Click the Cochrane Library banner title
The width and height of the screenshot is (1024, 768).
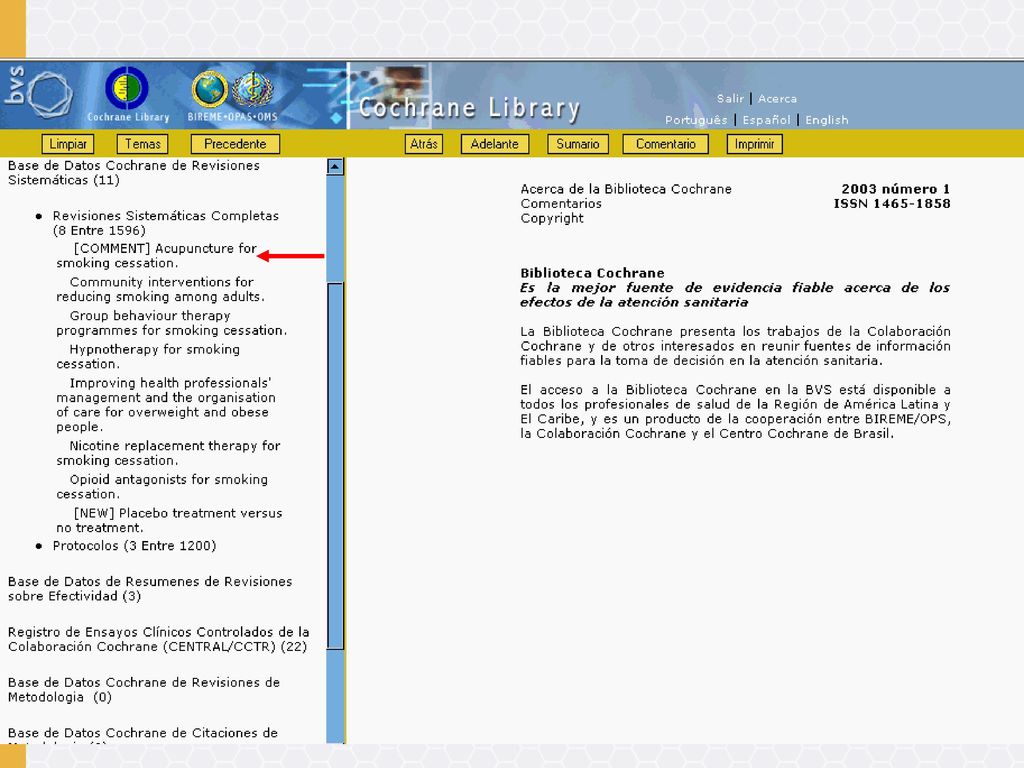coord(469,108)
